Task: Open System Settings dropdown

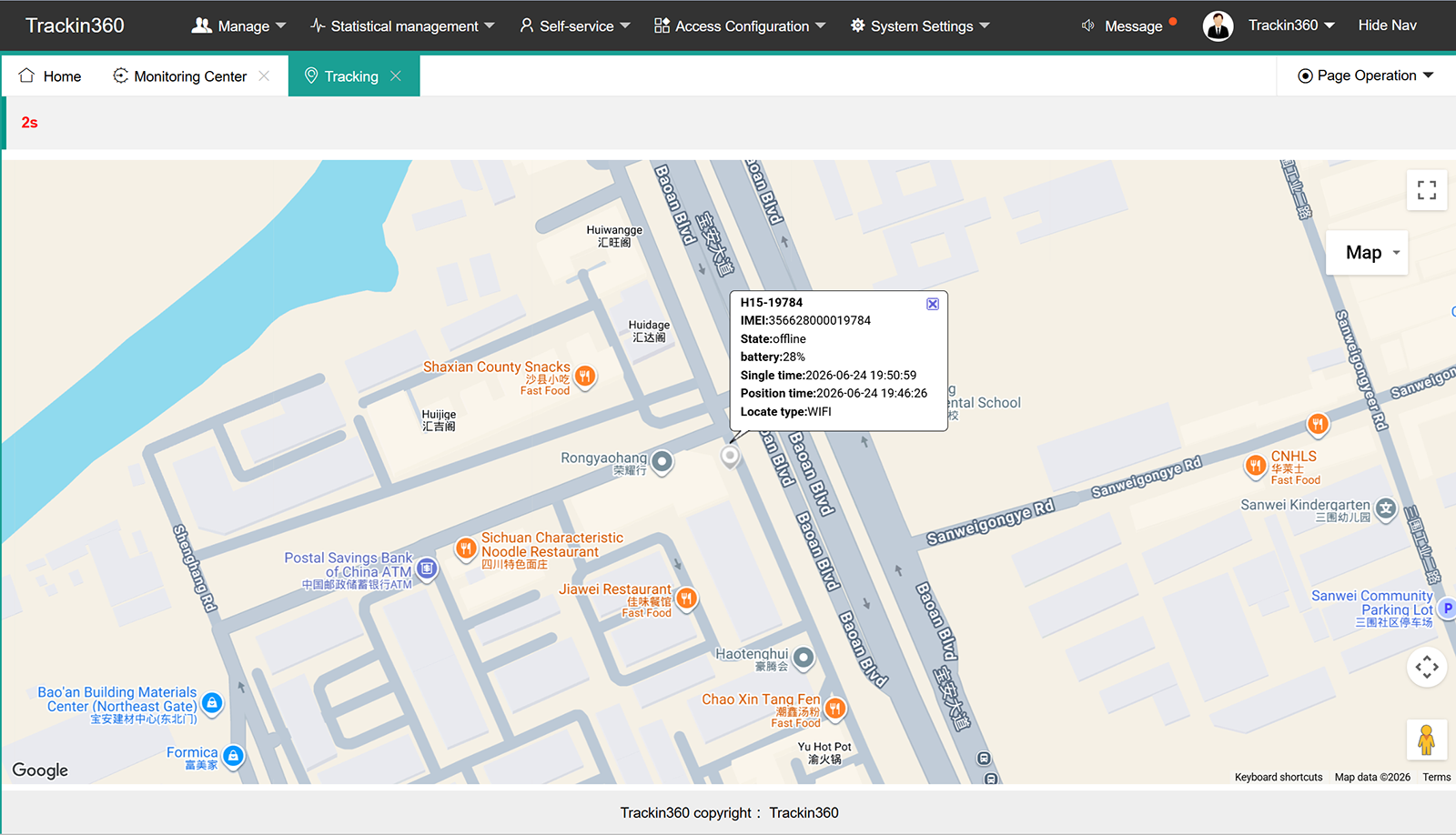Action: pos(920,25)
